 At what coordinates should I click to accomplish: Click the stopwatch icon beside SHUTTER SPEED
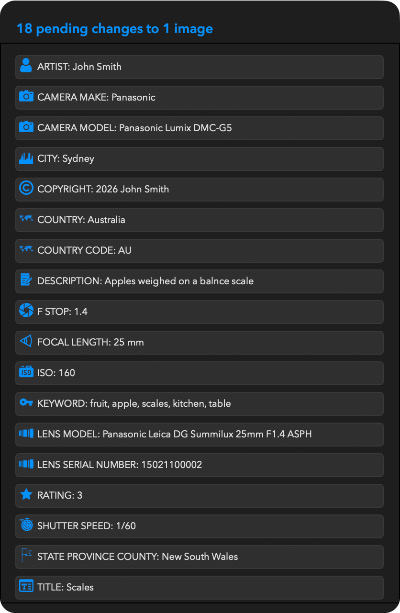(26, 524)
